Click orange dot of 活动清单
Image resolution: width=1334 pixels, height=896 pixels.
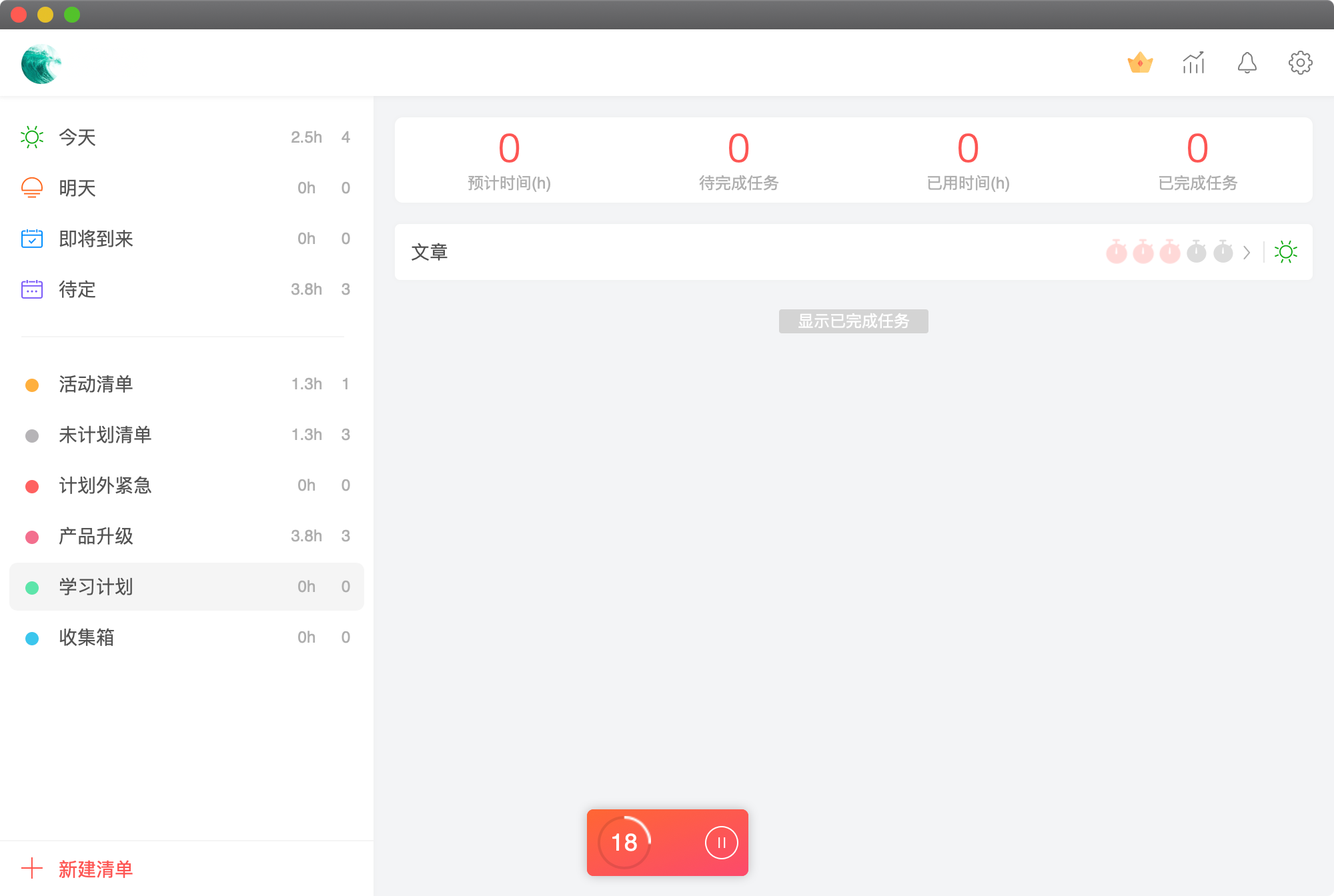(x=32, y=385)
